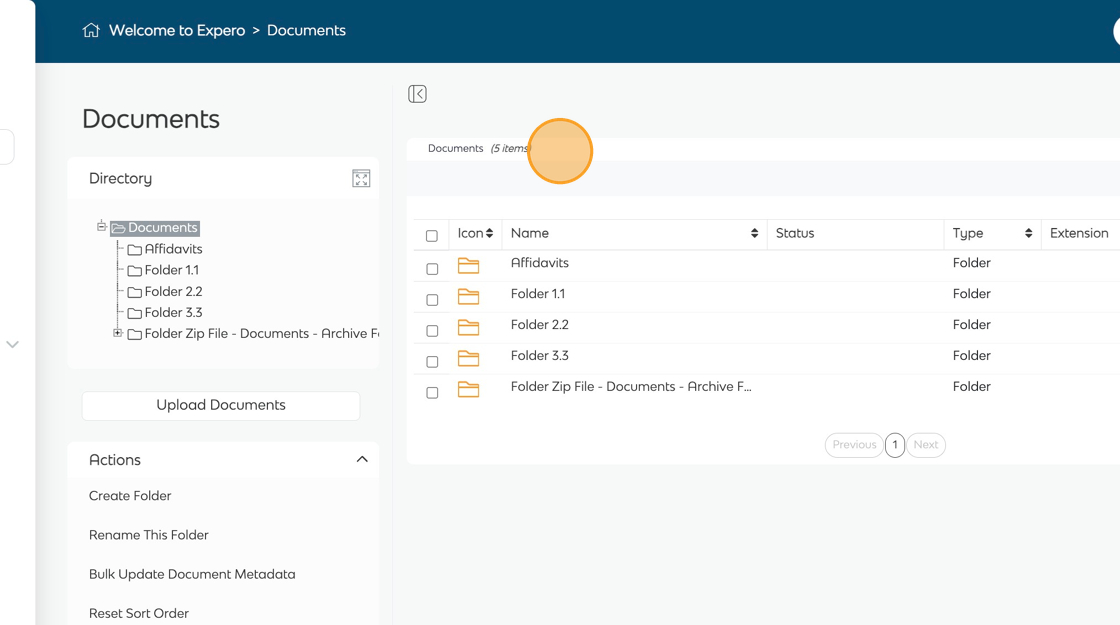This screenshot has width=1120, height=625.
Task: Click the Affidavits folder icon in the table
Action: [x=468, y=265]
